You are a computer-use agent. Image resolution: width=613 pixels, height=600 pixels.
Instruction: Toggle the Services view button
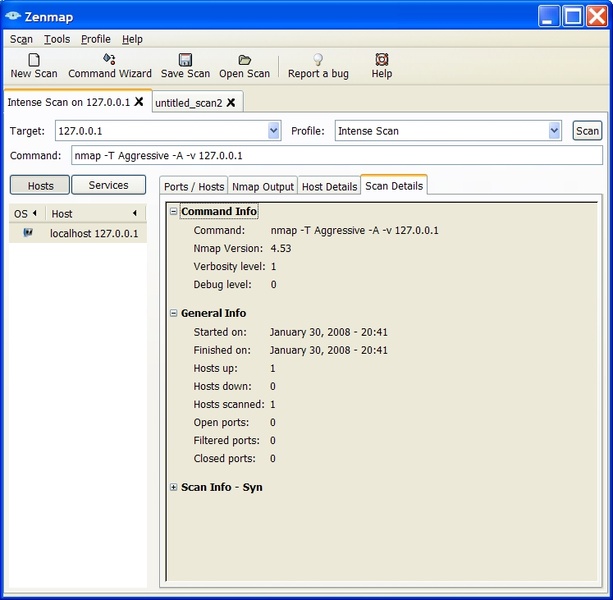pyautogui.click(x=108, y=185)
